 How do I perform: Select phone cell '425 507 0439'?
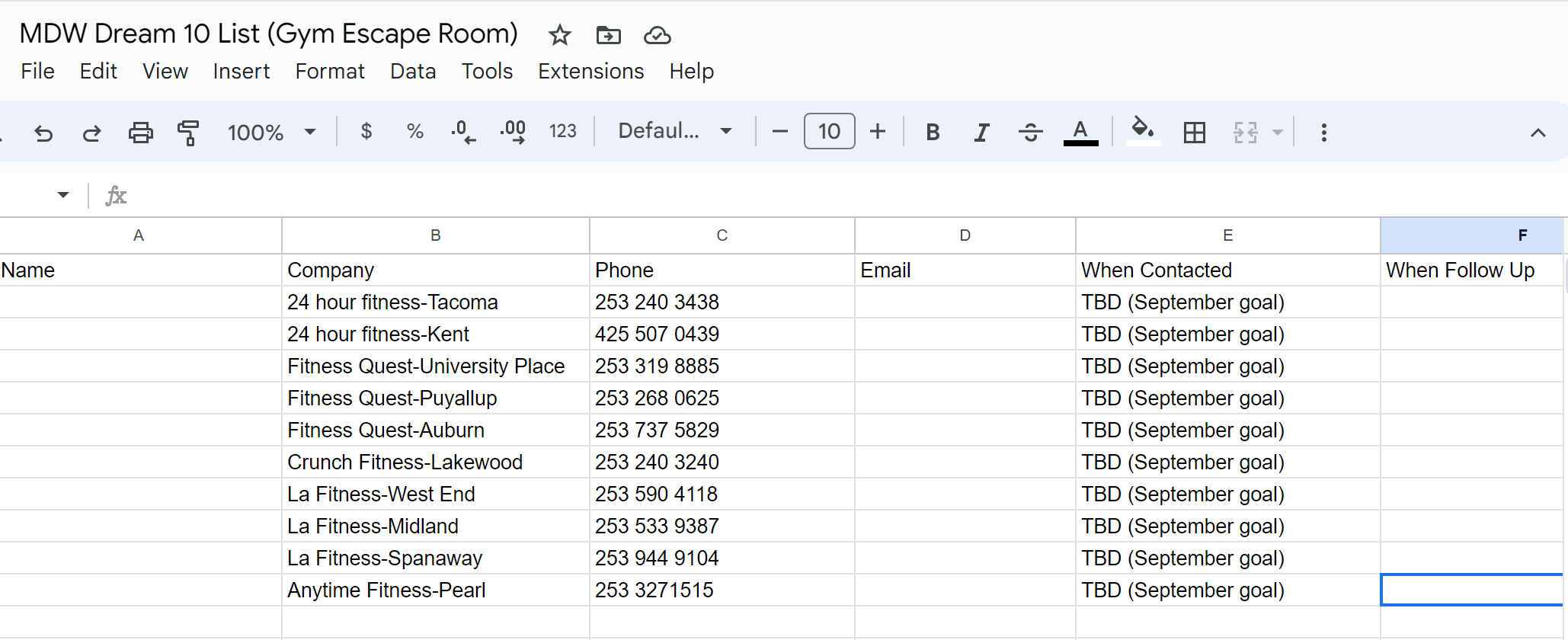[x=722, y=334]
